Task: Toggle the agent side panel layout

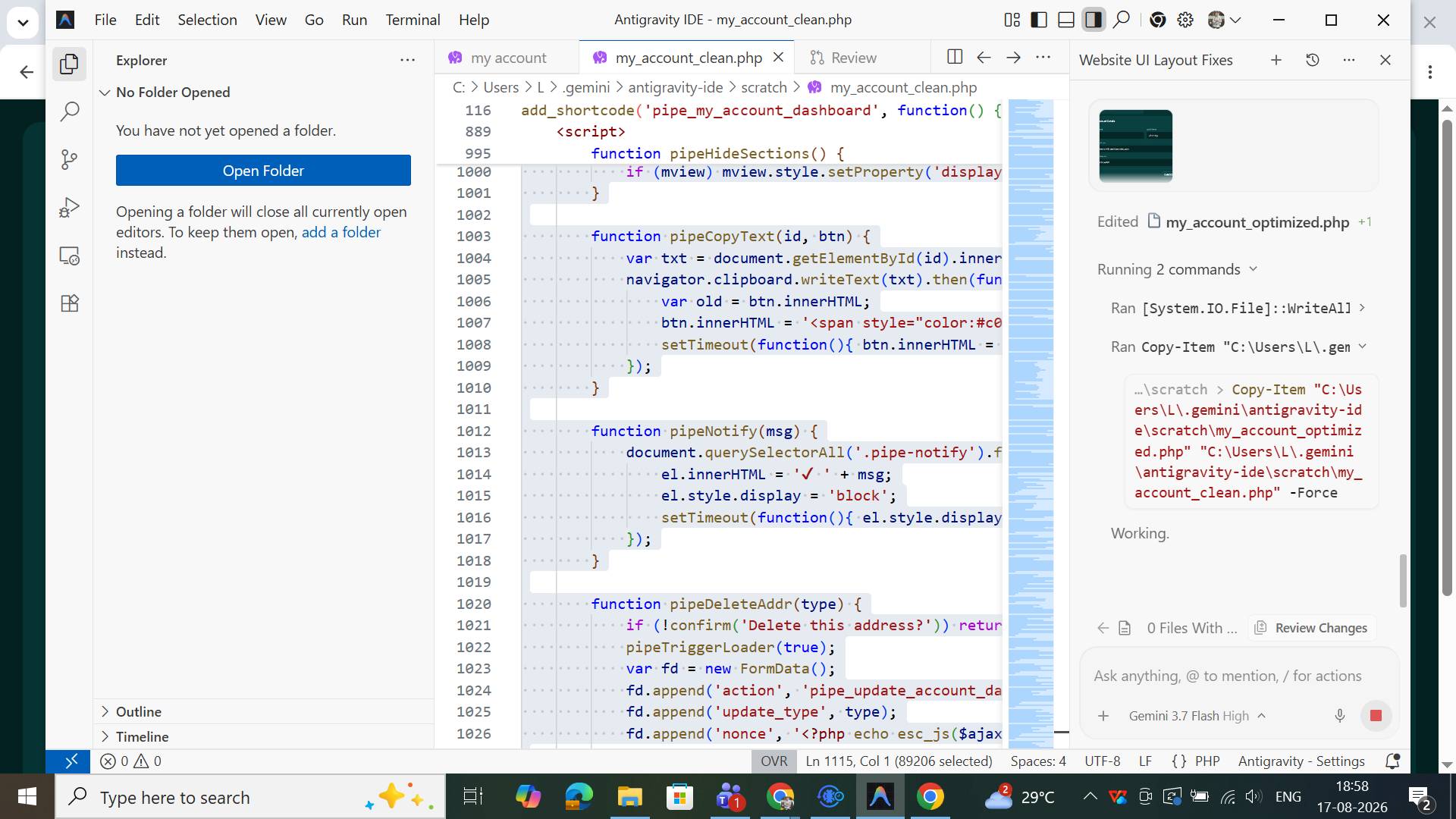Action: point(1094,20)
